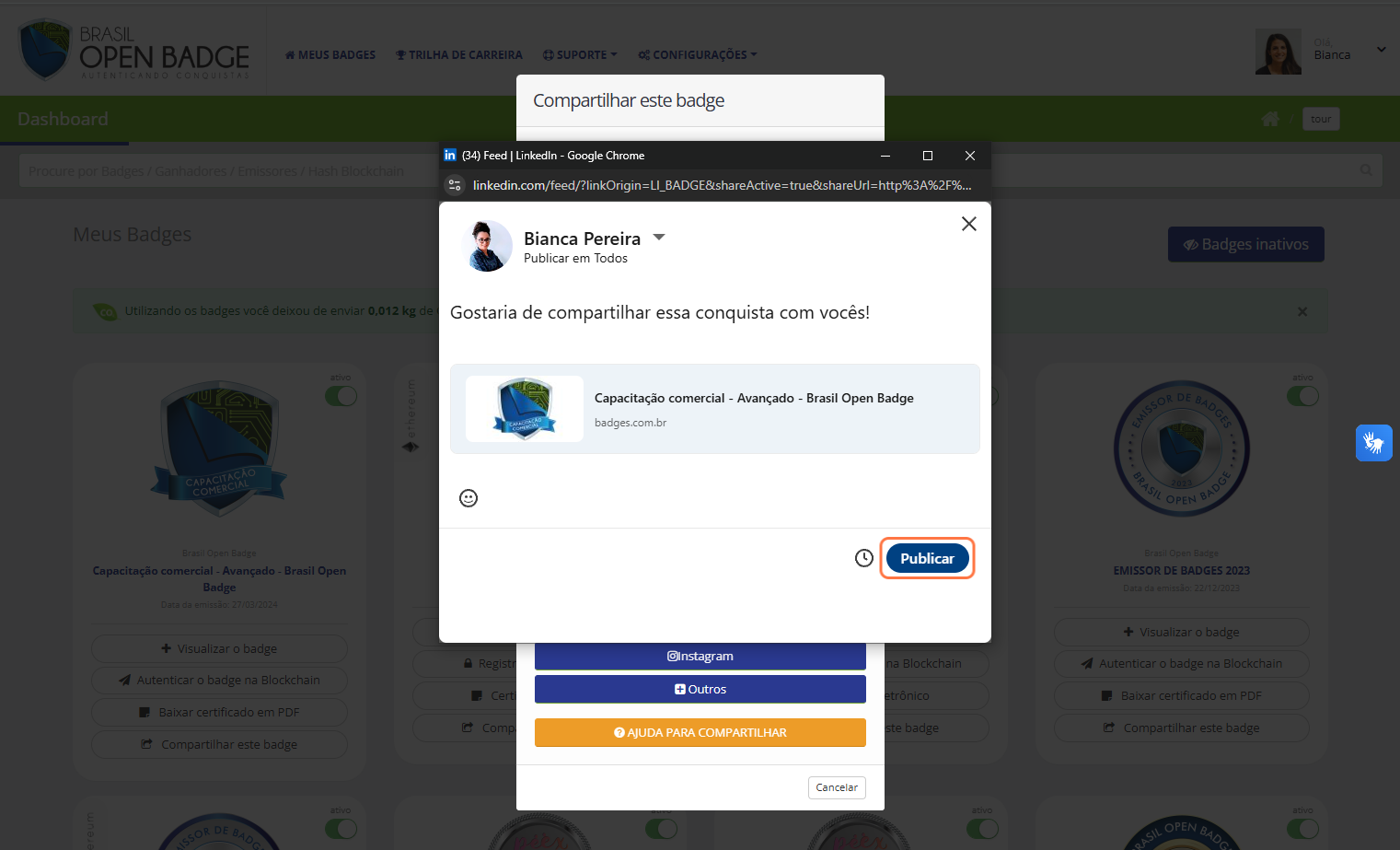Open the MEUS BADGES menu item
Image resolution: width=1400 pixels, height=850 pixels.
click(x=330, y=55)
